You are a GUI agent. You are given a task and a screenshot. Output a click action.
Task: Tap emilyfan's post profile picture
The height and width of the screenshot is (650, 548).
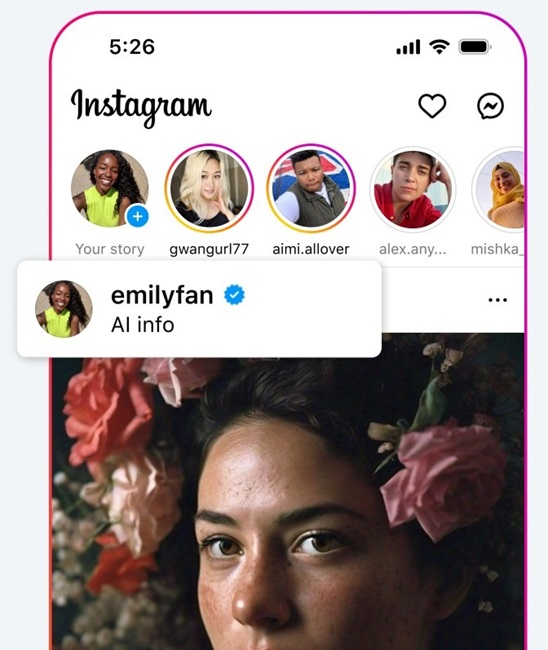tap(63, 309)
